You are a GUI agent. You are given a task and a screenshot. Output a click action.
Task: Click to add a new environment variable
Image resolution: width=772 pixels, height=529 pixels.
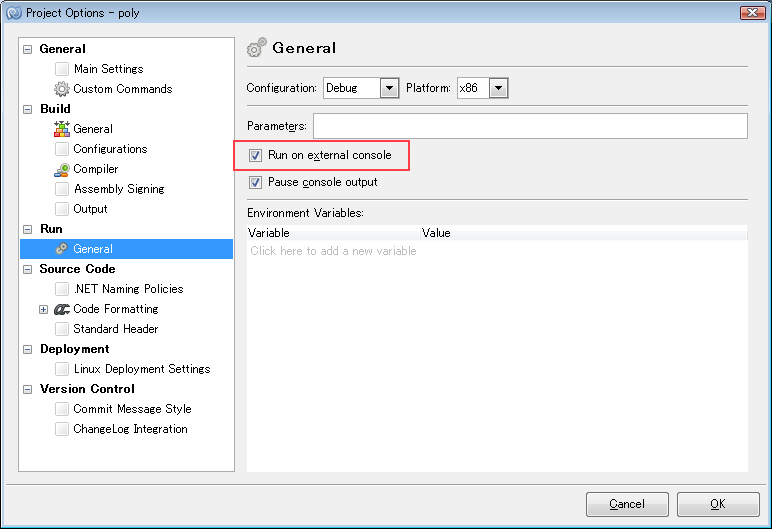333,251
